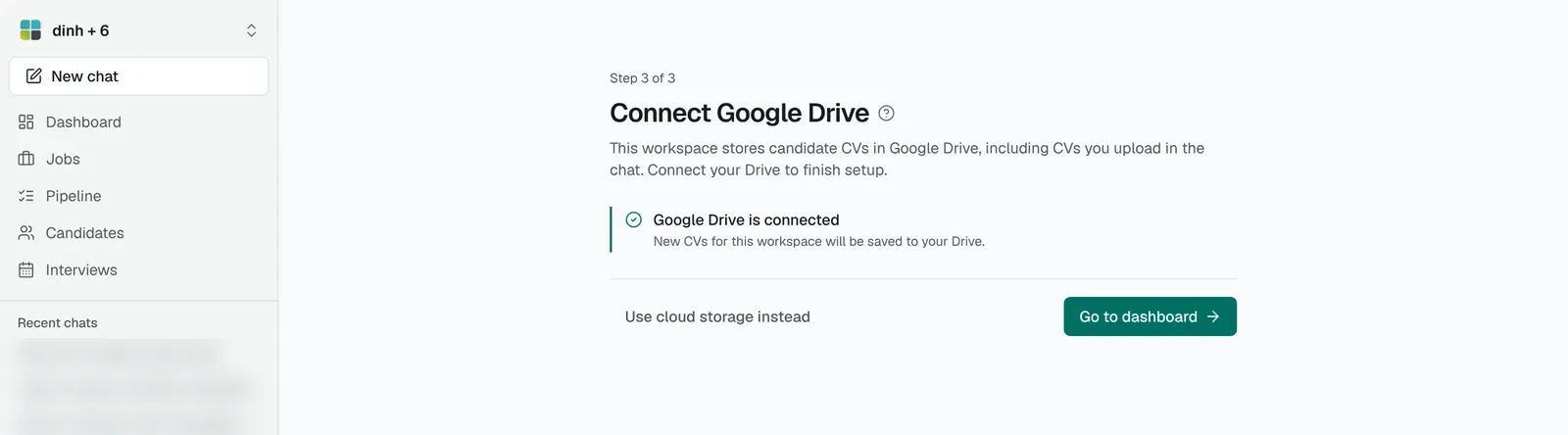Click the Pipeline list icon
This screenshot has width=1568, height=435.
[26, 196]
